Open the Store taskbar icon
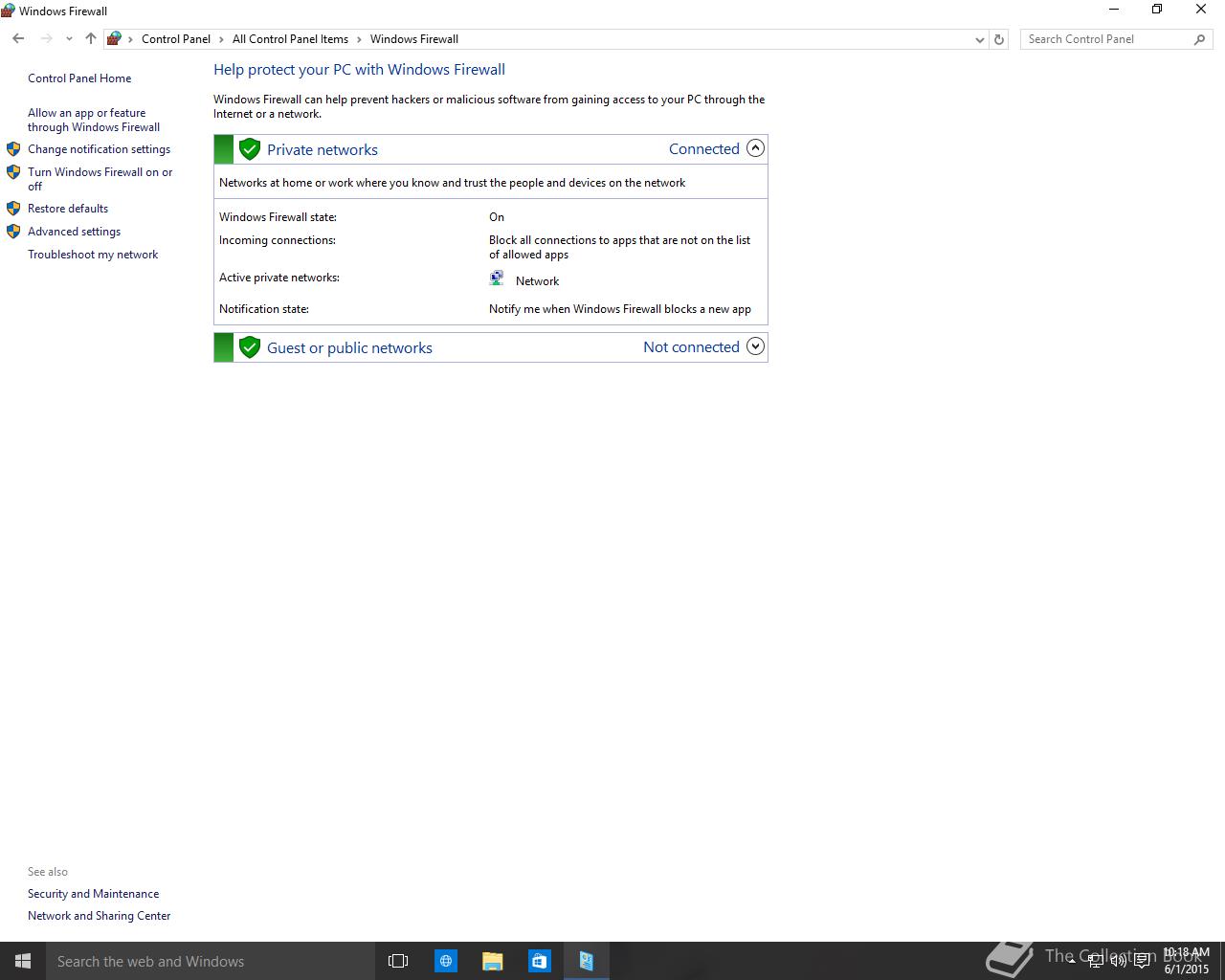 pyautogui.click(x=540, y=961)
